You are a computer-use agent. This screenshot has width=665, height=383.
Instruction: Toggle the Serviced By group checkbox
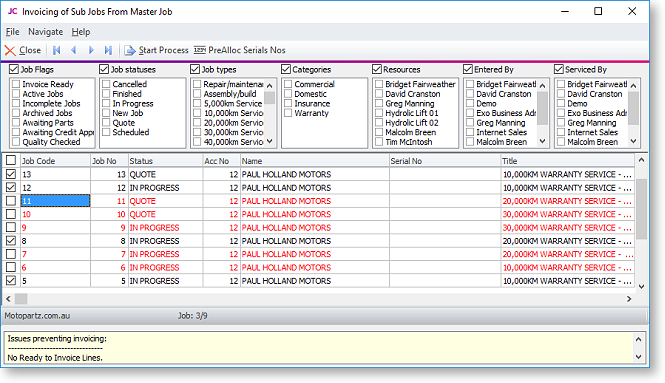click(x=559, y=69)
